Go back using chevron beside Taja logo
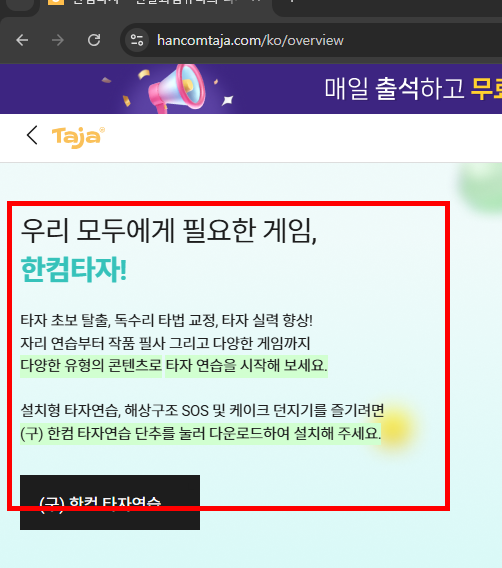 pos(32,135)
